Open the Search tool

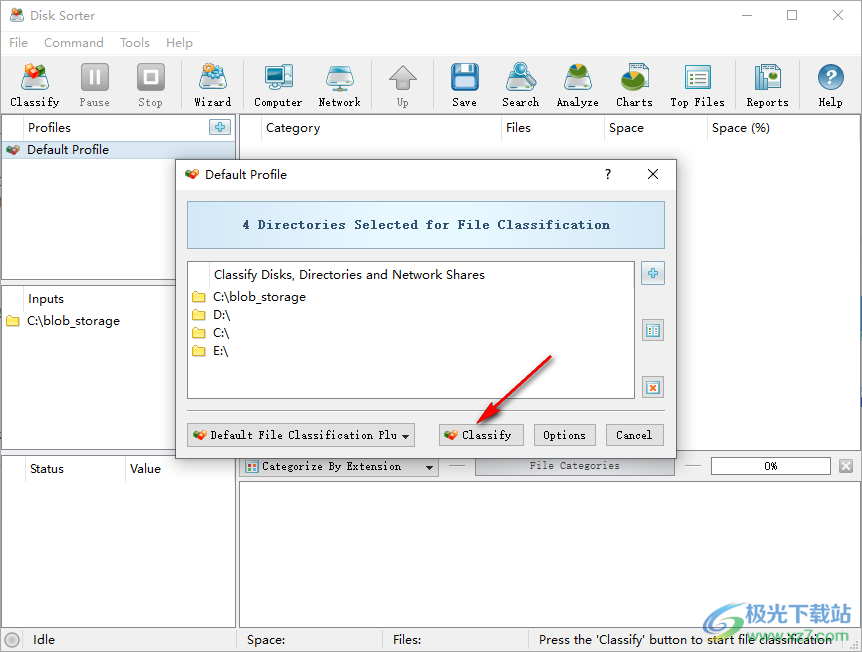click(x=520, y=85)
